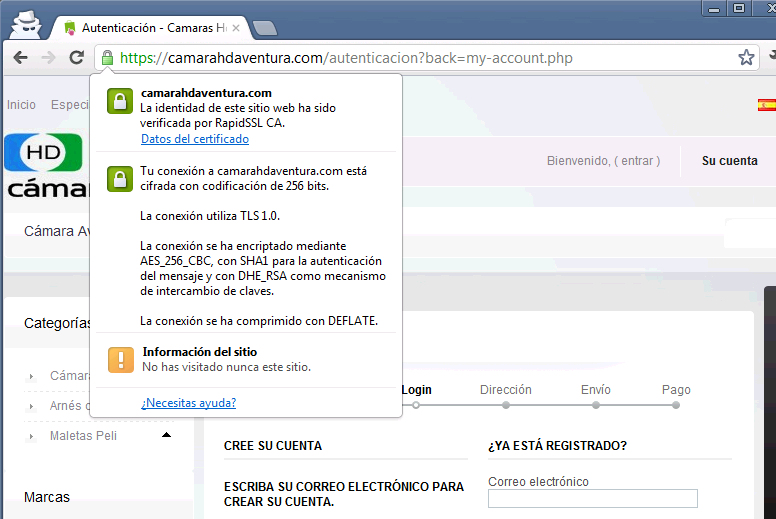Click the browser back arrow button
Image resolution: width=776 pixels, height=519 pixels.
point(20,58)
